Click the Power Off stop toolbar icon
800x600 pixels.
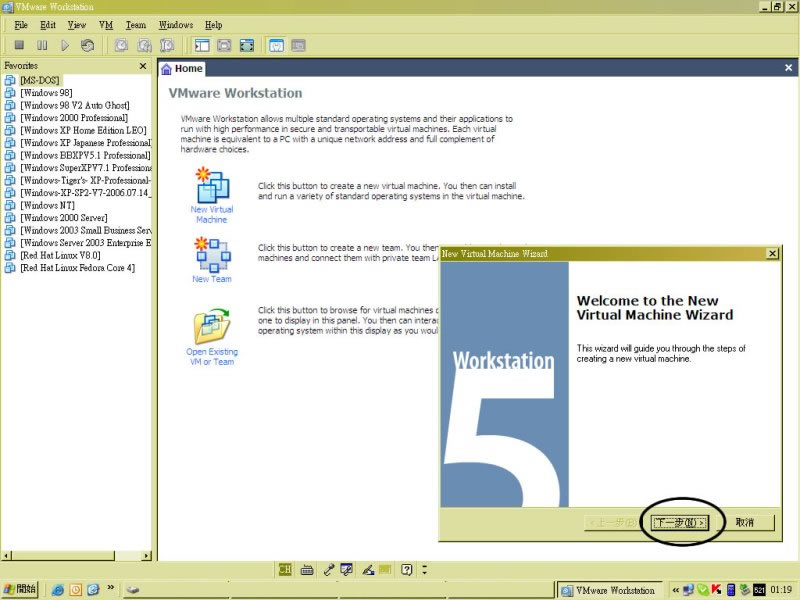pyautogui.click(x=19, y=45)
